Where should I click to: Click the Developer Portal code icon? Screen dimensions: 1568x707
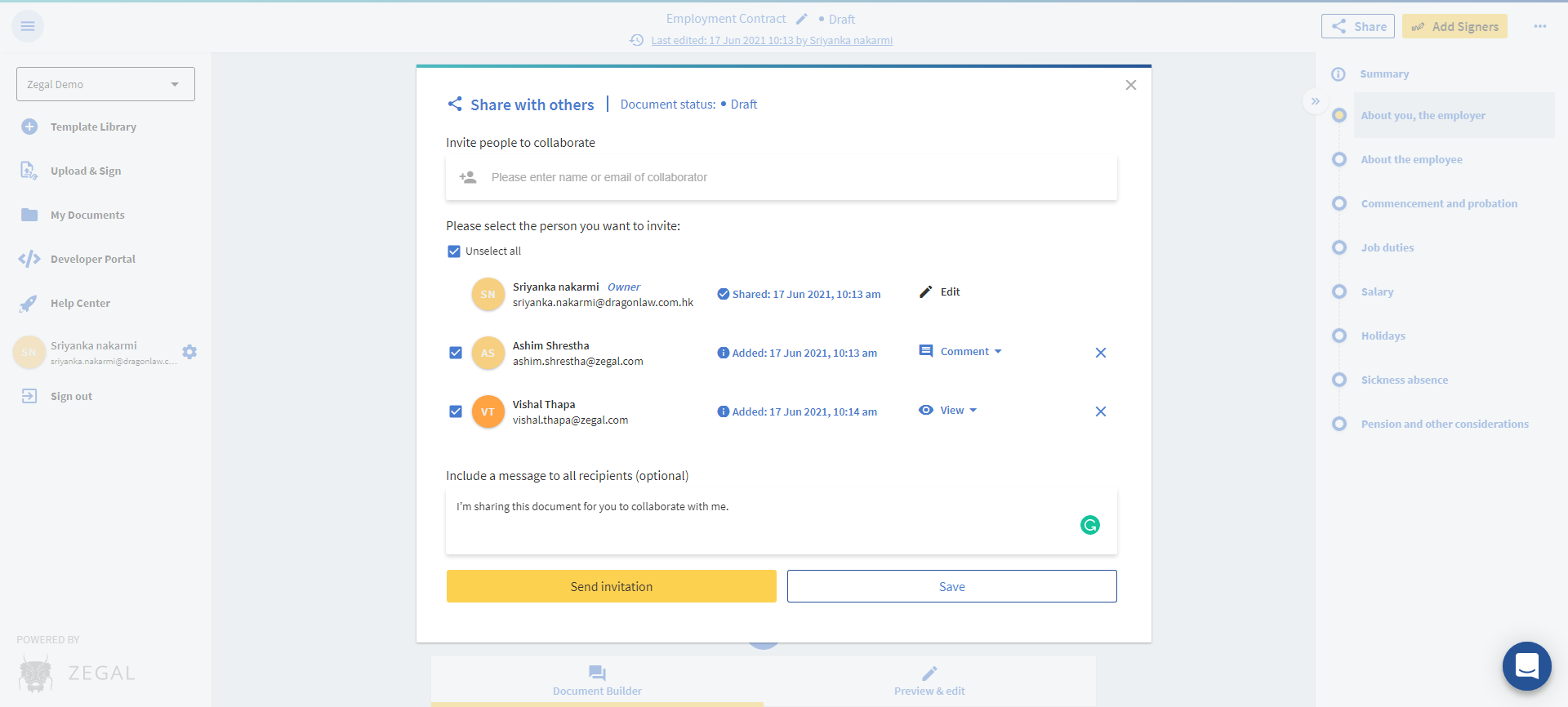pyautogui.click(x=29, y=259)
